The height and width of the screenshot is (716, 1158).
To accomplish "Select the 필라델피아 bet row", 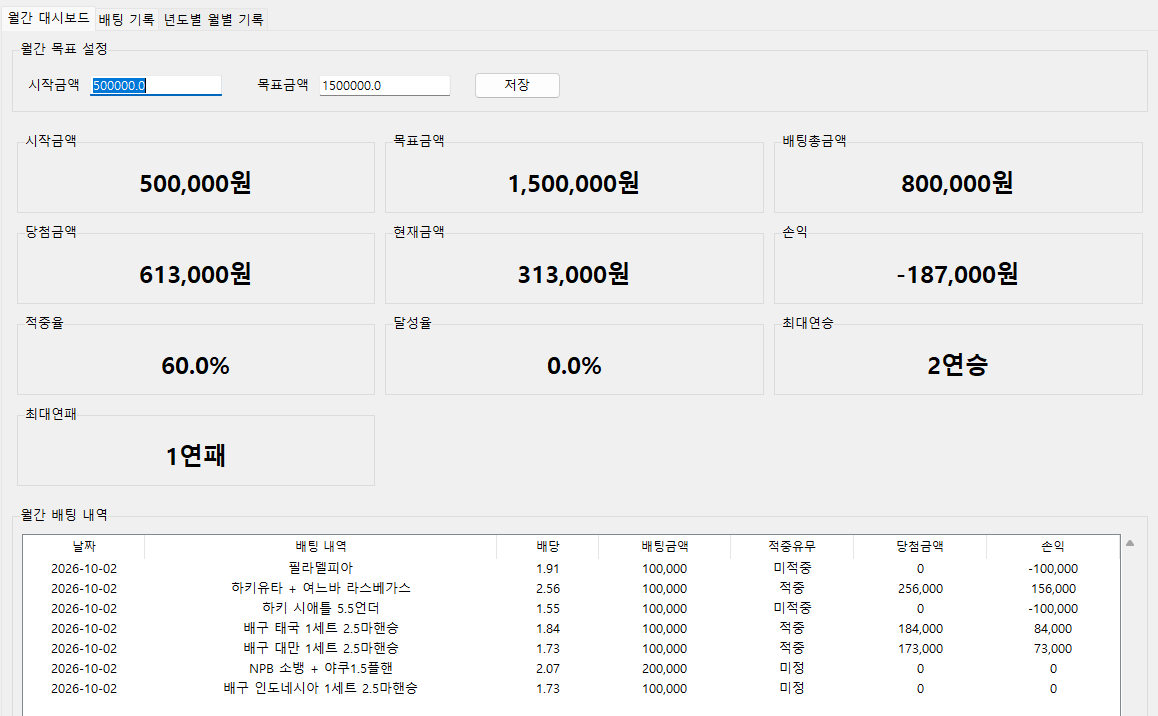I will pyautogui.click(x=571, y=568).
